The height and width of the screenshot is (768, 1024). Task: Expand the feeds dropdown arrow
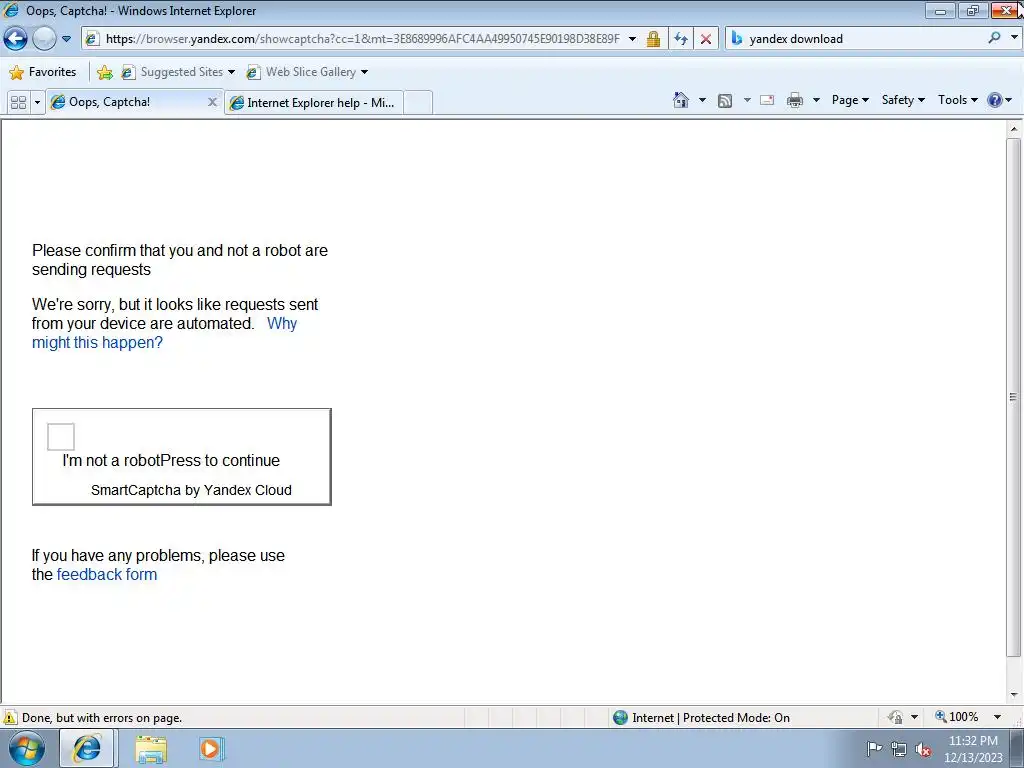coord(747,100)
